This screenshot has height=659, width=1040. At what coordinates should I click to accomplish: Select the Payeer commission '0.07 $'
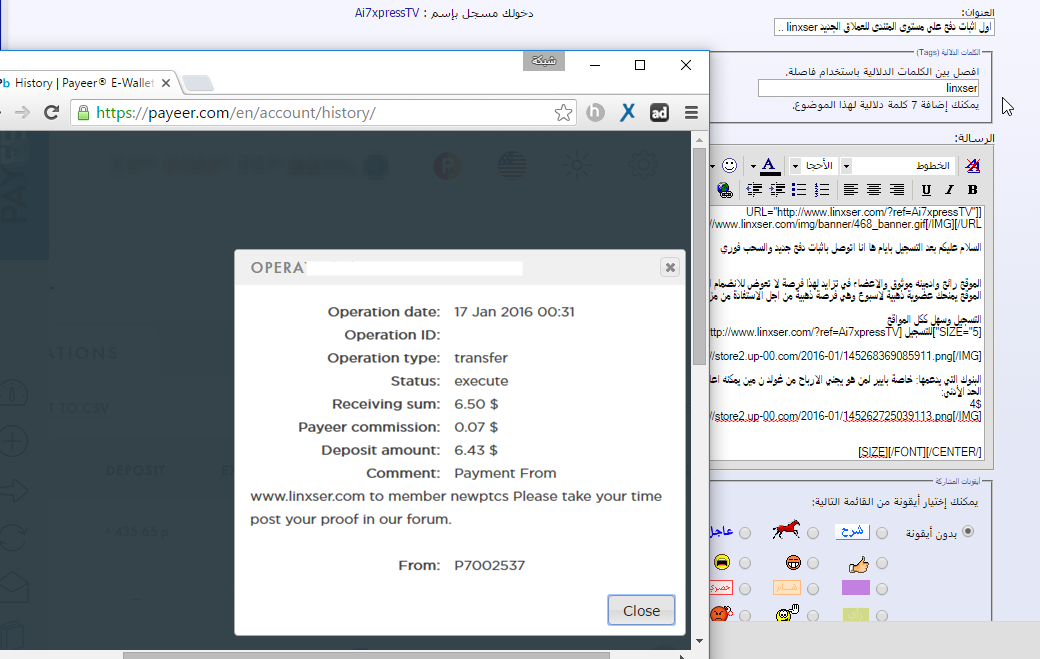pyautogui.click(x=476, y=427)
